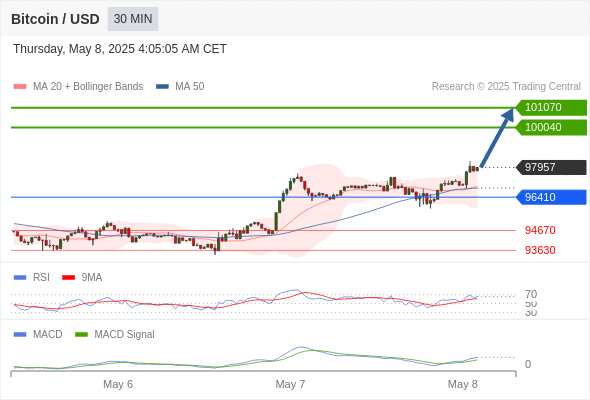590x400 pixels.
Task: Click the blue MA 50 legend swatch
Action: point(162,87)
